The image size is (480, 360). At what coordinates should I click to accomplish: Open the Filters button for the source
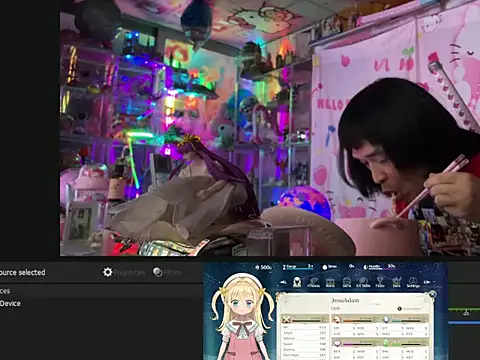pyautogui.click(x=167, y=272)
